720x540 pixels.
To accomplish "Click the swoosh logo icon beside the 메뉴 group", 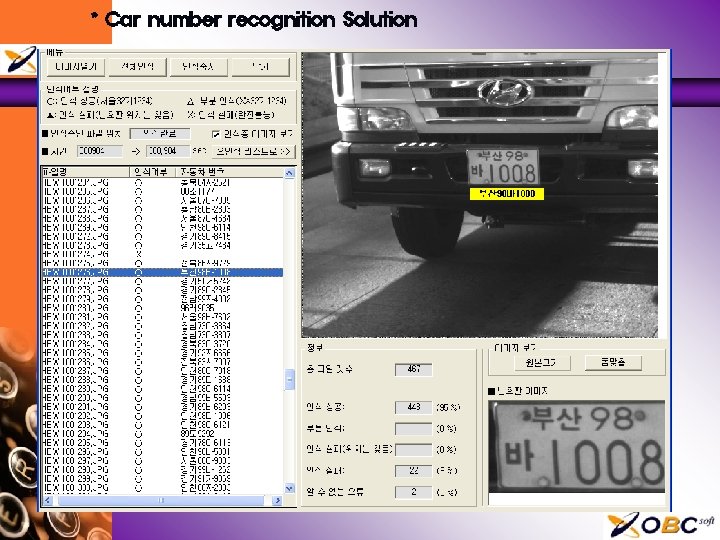I will pyautogui.click(x=19, y=60).
